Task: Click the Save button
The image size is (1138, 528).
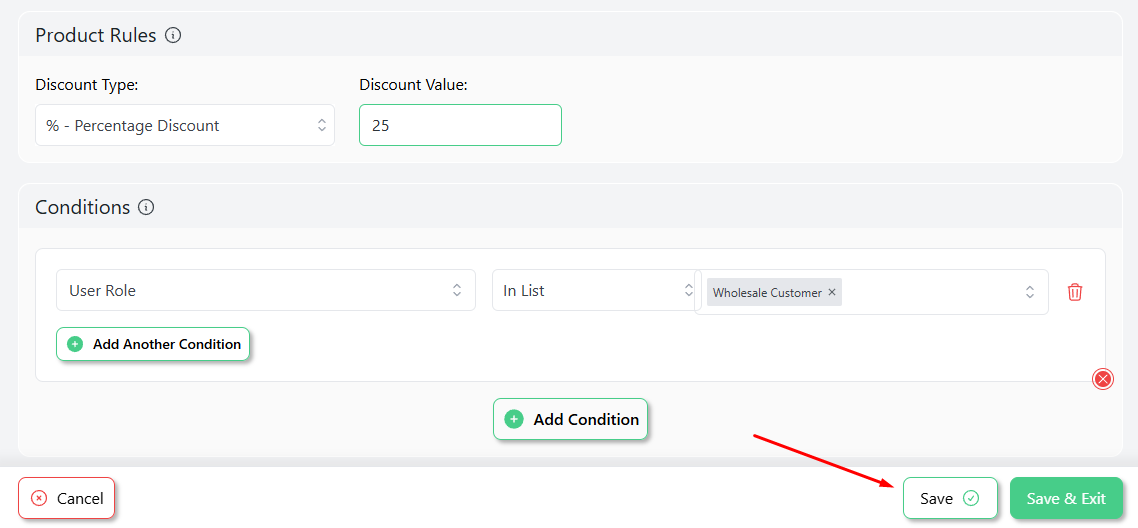Action: (950, 498)
